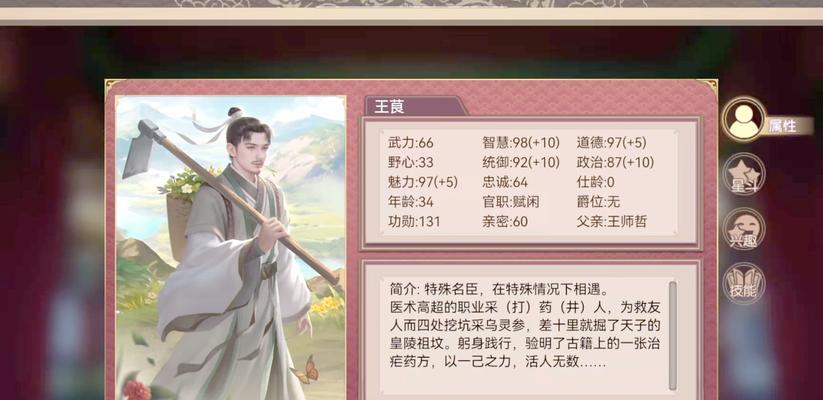Click the biography panel scrollbar
Viewport: 823px width, 400px height.
click(x=672, y=336)
